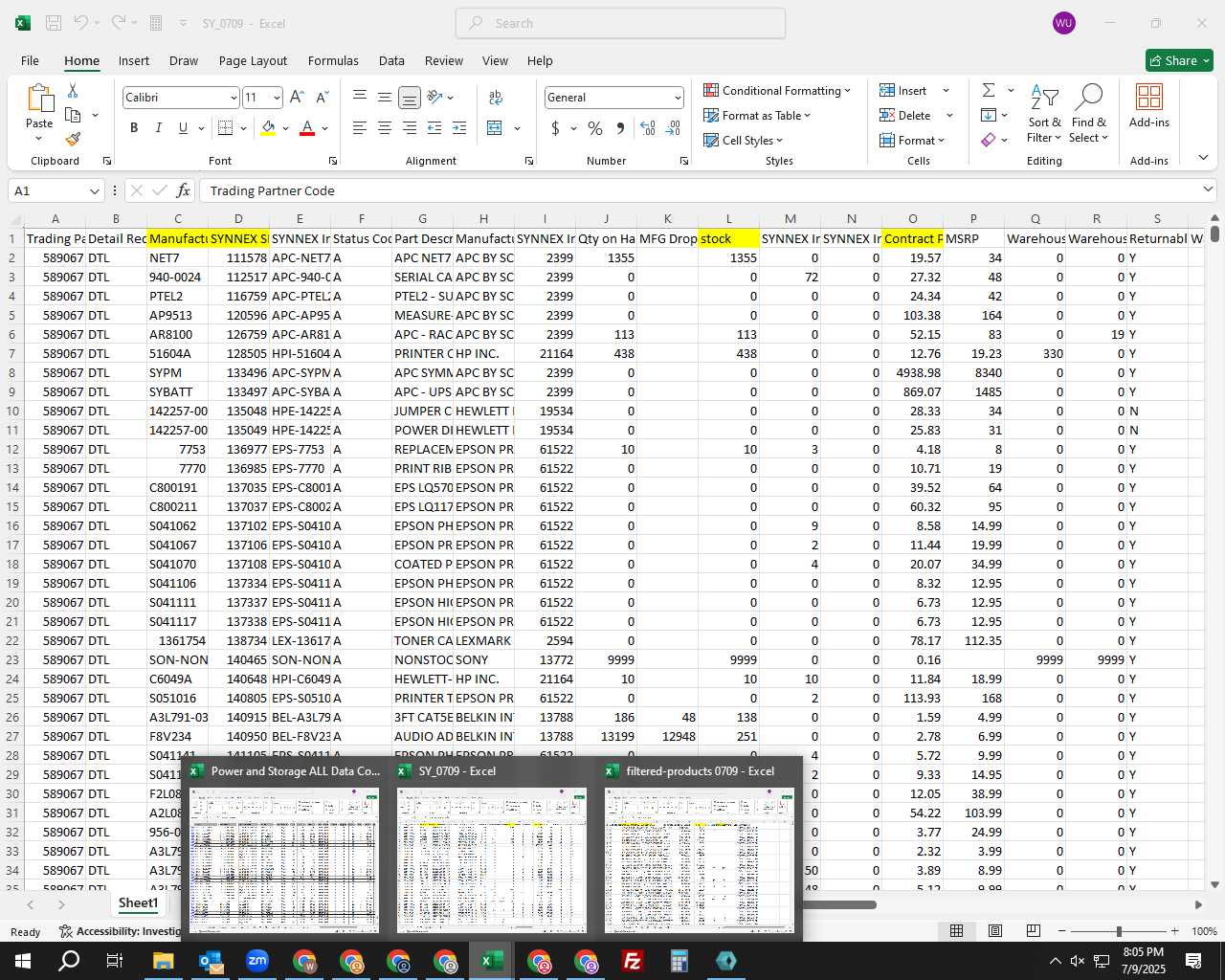Image resolution: width=1225 pixels, height=980 pixels.
Task: Apply red Font Color swatch
Action: [x=307, y=127]
